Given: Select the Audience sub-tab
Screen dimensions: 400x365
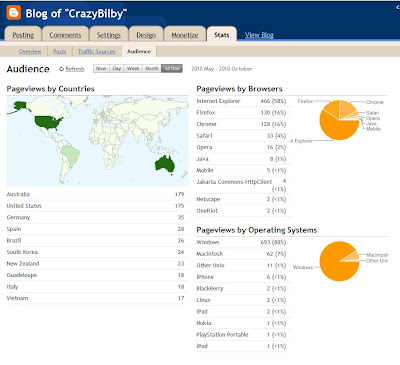Looking at the screenshot, I should tap(139, 51).
